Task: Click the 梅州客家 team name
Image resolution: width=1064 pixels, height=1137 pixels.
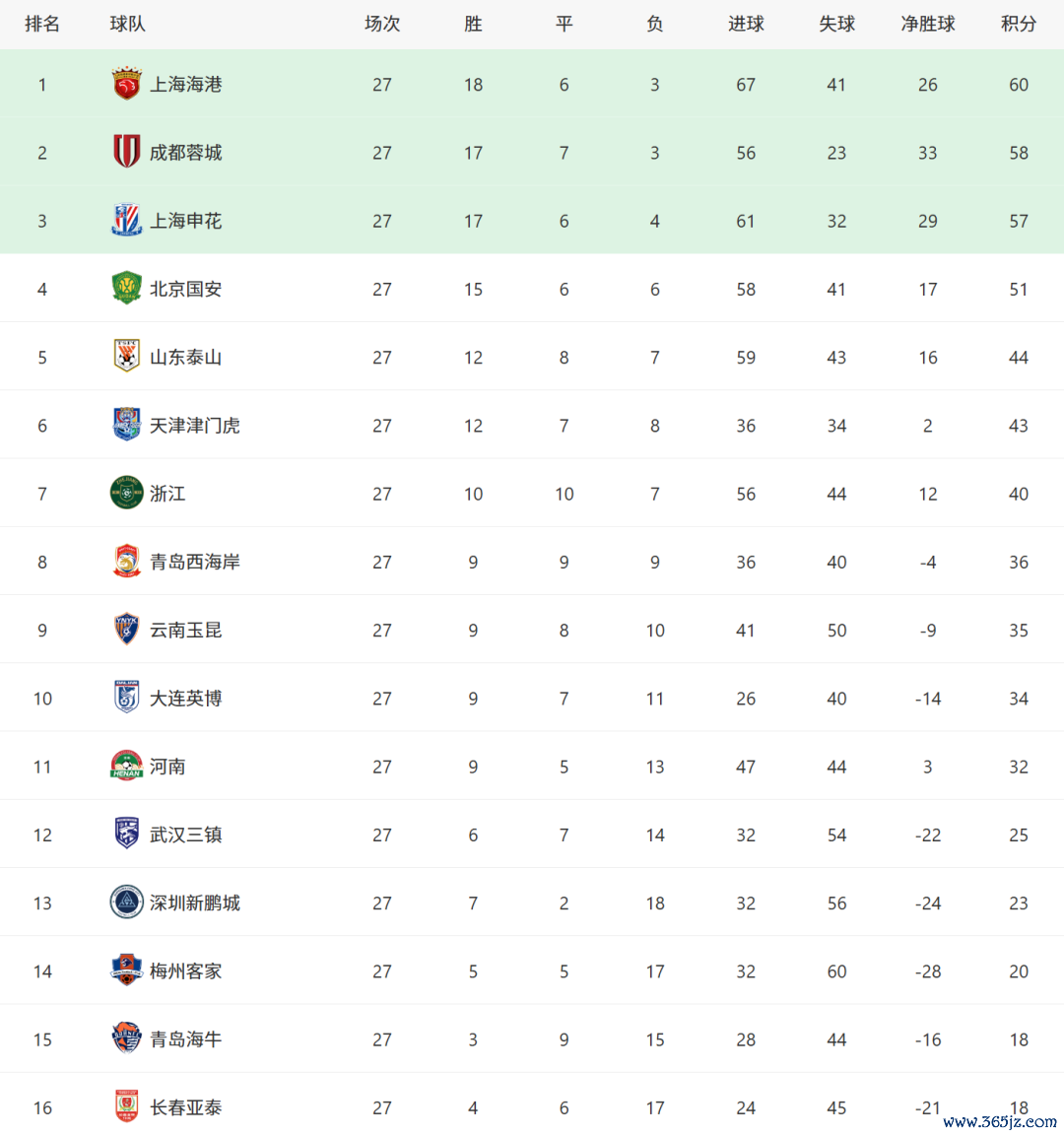Action: [185, 971]
